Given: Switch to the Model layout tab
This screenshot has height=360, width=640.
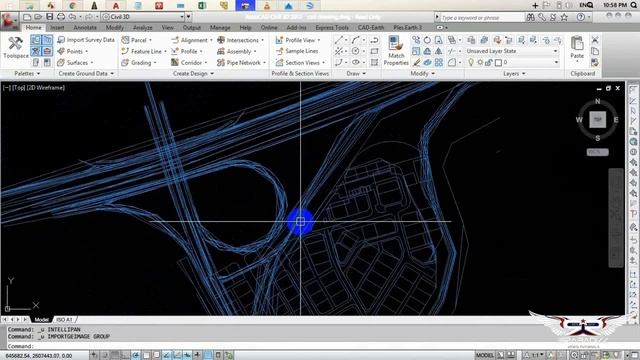Looking at the screenshot, I should [41, 319].
